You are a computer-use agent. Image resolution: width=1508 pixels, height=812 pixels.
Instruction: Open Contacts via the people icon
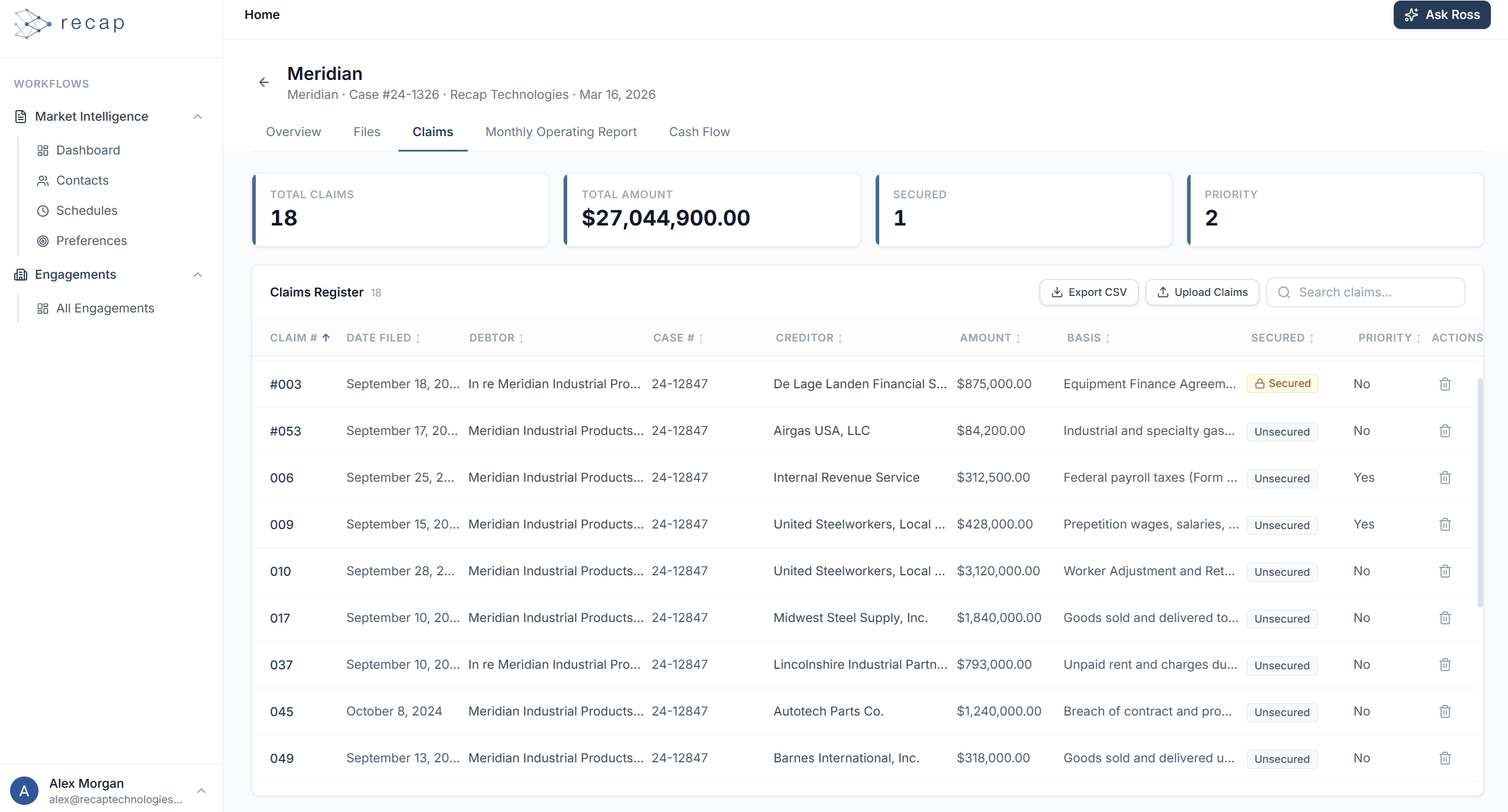pyautogui.click(x=42, y=180)
